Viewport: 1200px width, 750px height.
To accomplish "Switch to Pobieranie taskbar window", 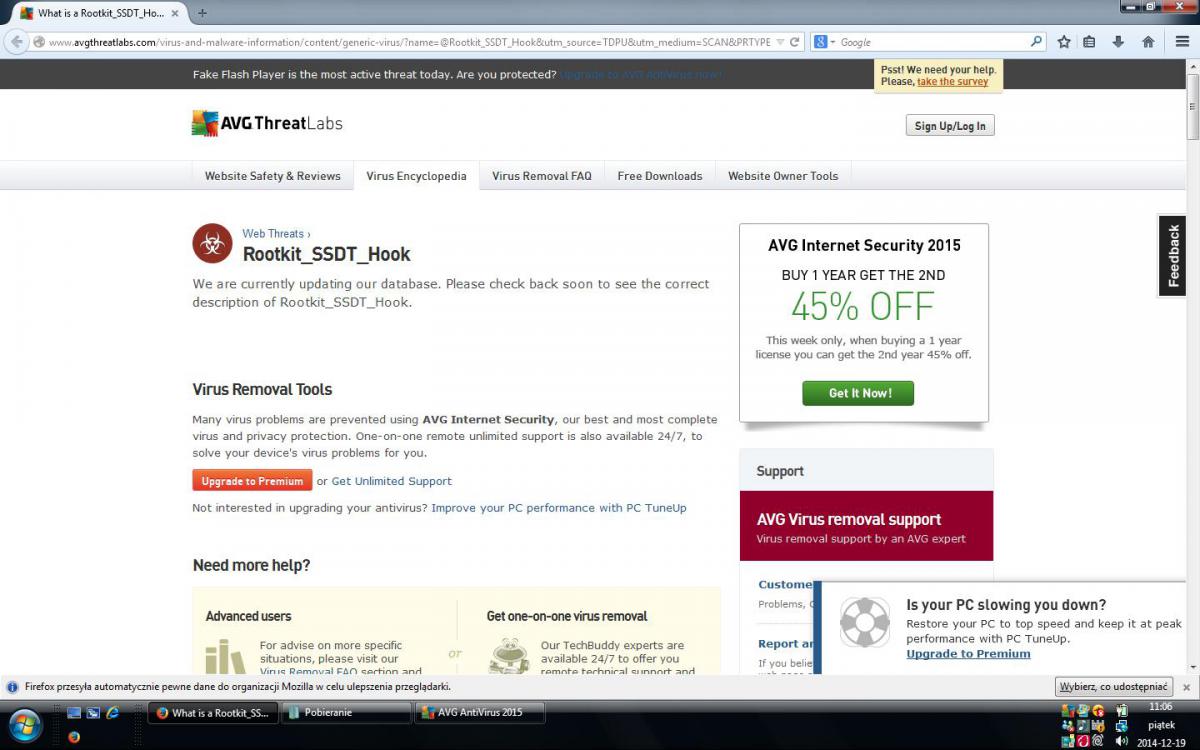I will [x=346, y=713].
